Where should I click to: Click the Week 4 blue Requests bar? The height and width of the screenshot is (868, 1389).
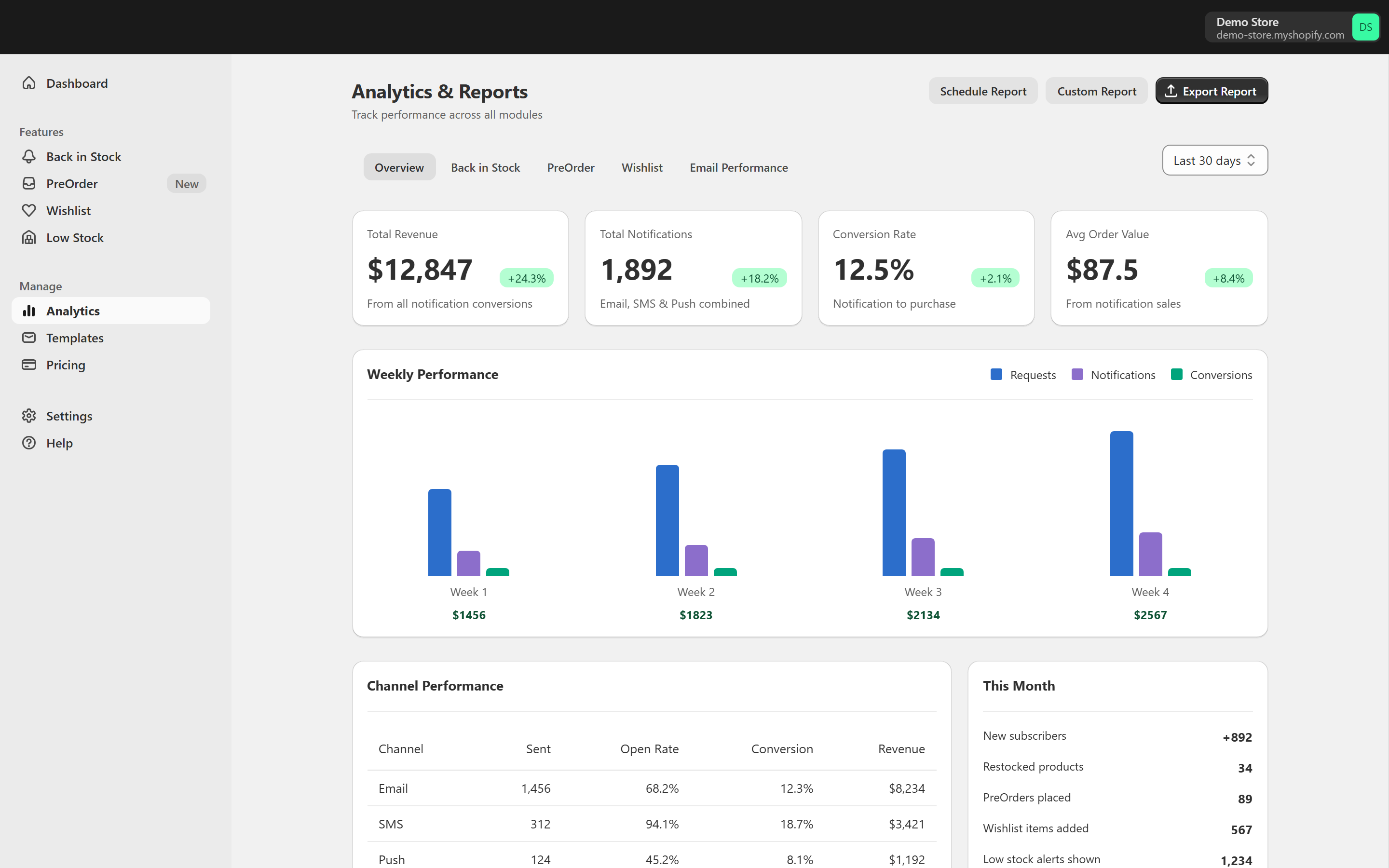click(1121, 503)
